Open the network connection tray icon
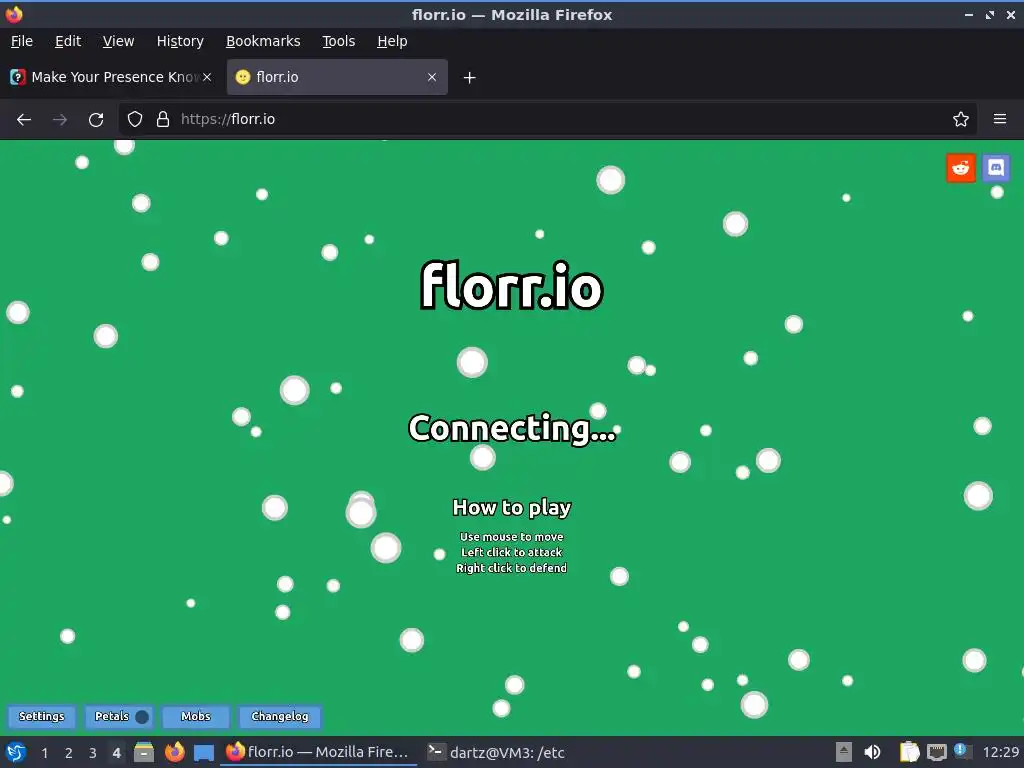Viewport: 1024px width, 768px height. point(936,752)
